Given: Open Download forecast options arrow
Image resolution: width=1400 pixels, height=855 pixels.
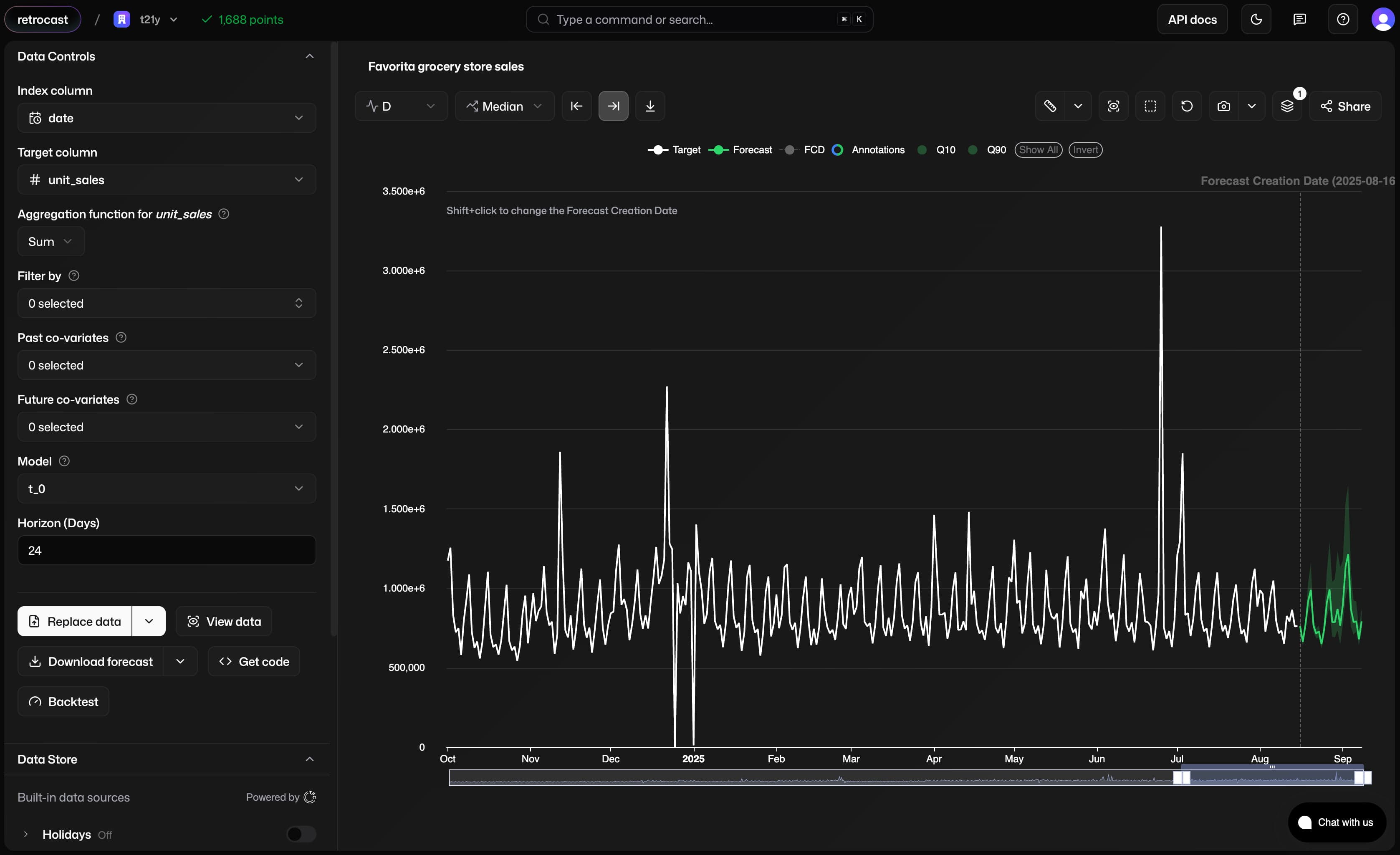Looking at the screenshot, I should click(180, 662).
